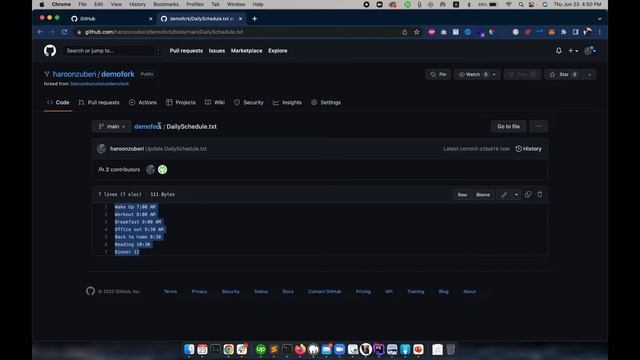Open the Contact GitHub footer link
640x360 pixels.
tap(324, 291)
